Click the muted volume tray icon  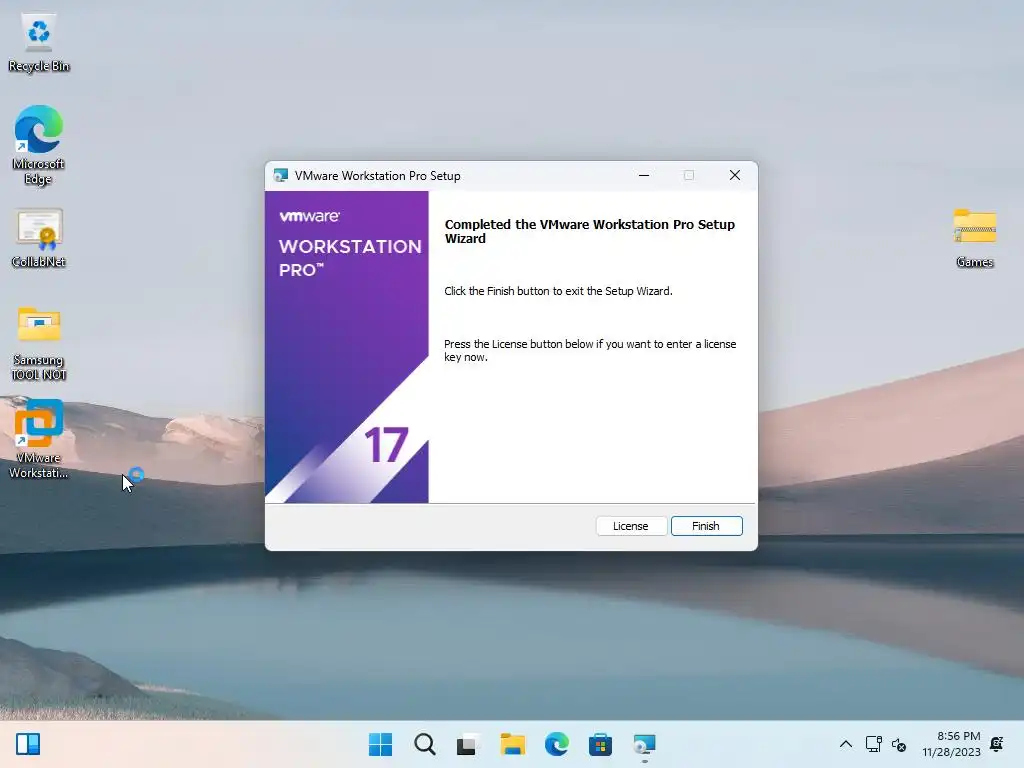(x=899, y=744)
